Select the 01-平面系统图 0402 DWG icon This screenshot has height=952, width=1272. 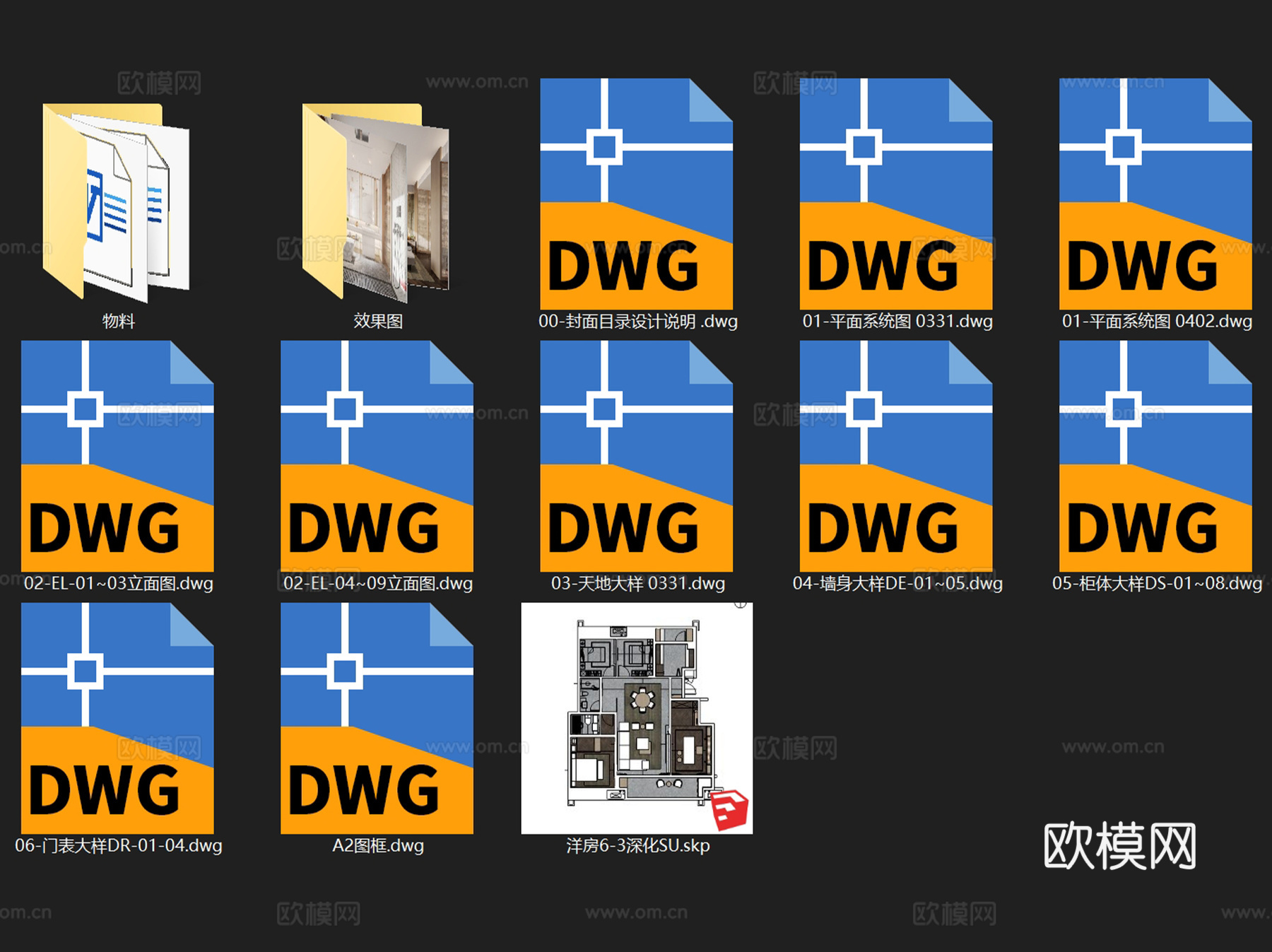pos(1155,194)
